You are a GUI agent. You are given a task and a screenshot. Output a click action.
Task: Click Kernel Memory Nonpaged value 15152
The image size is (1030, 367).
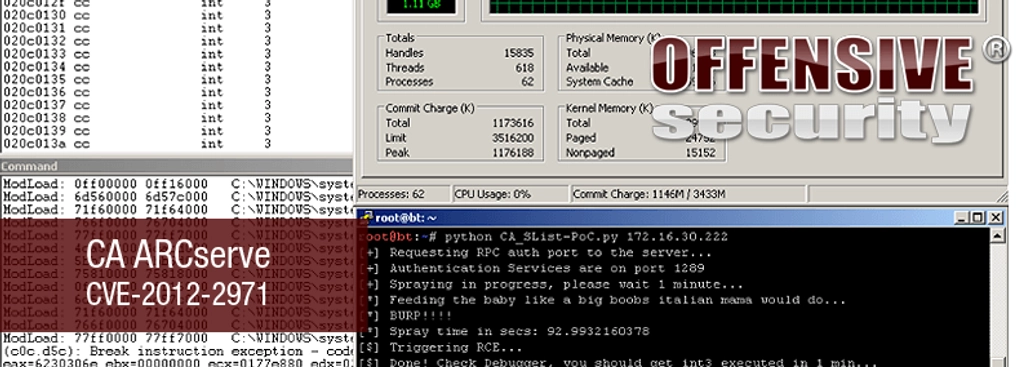click(702, 152)
